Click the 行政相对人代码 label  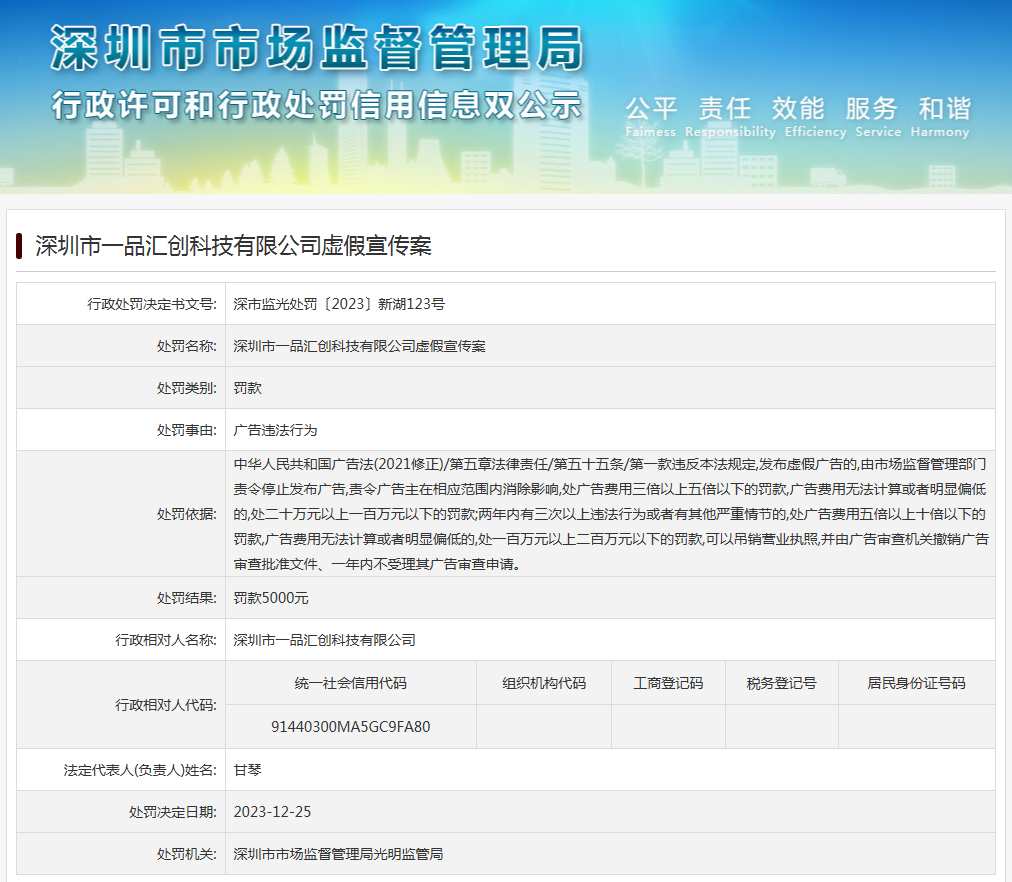pos(166,705)
